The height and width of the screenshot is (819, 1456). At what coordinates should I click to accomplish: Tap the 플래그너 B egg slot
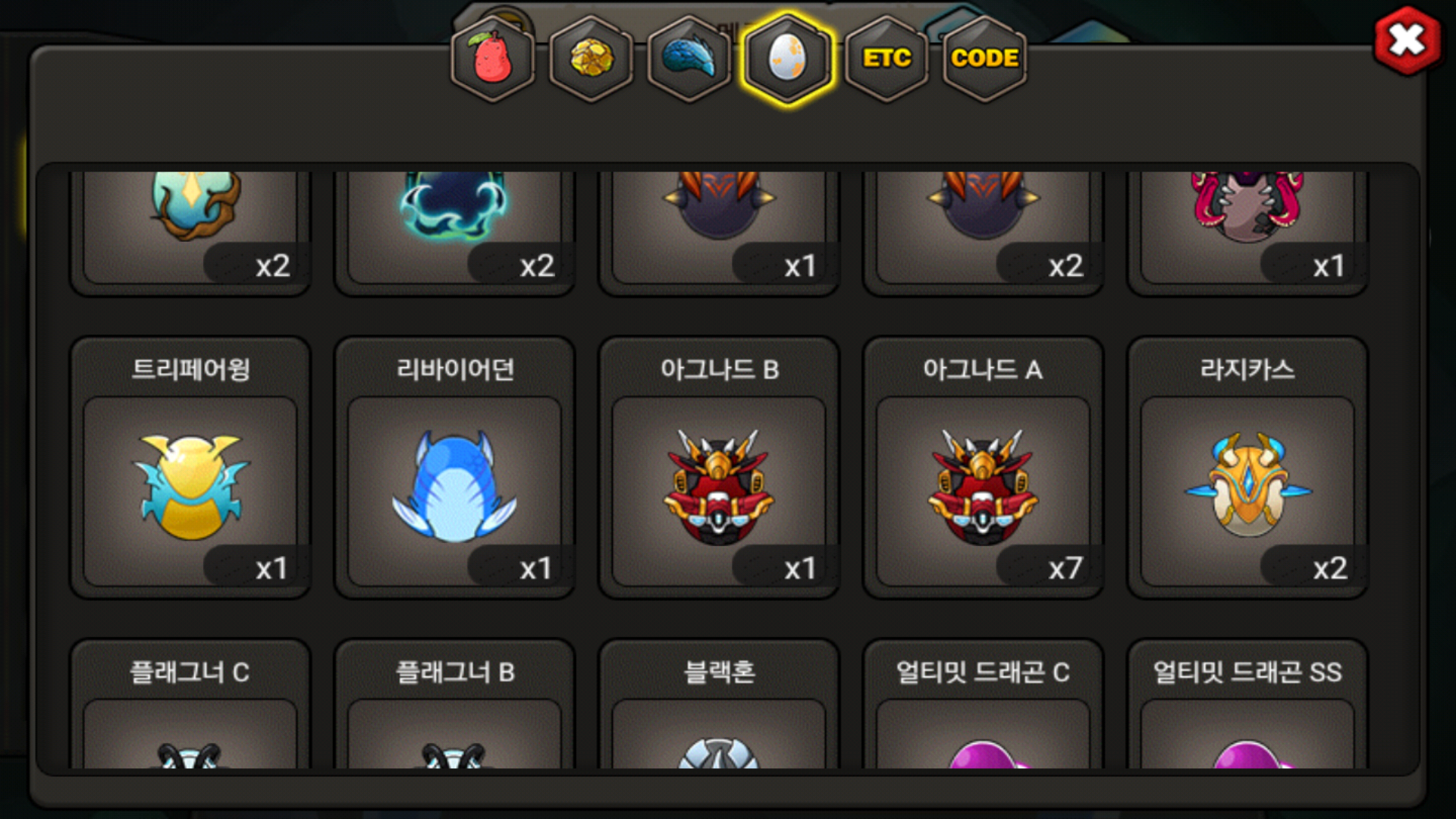point(455,704)
